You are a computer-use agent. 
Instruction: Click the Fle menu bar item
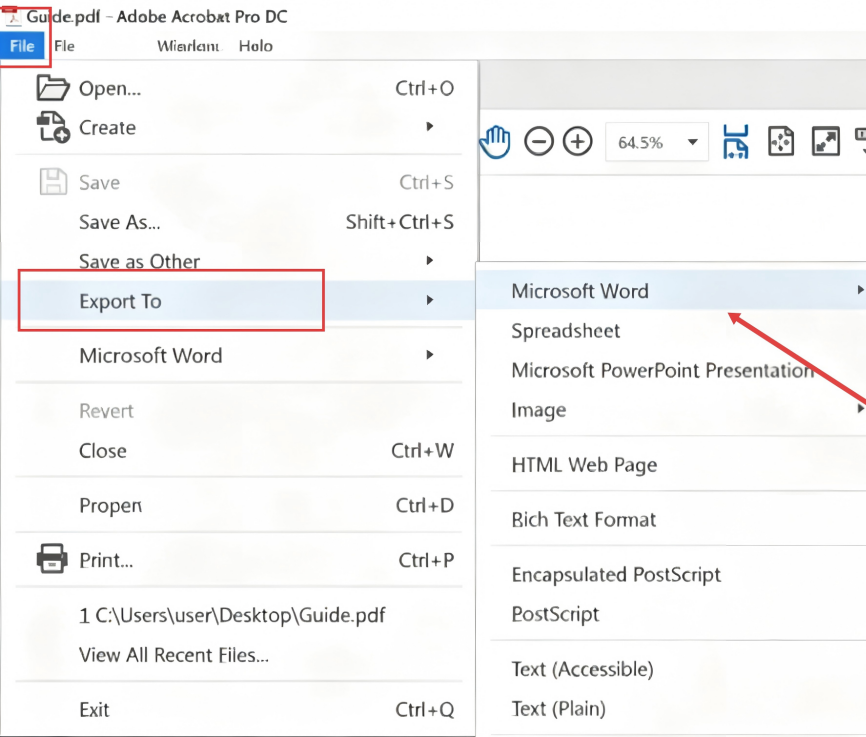pos(65,46)
